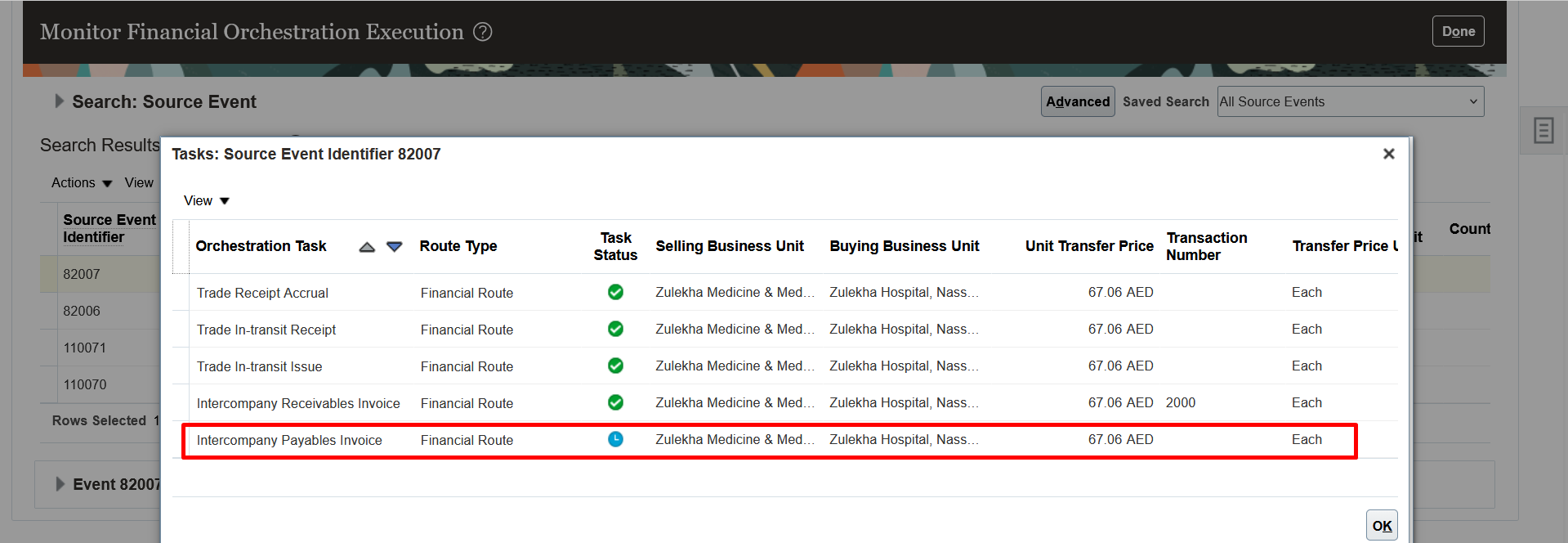This screenshot has width=1568, height=543.
Task: Click the Advanced search button
Action: coord(1078,101)
